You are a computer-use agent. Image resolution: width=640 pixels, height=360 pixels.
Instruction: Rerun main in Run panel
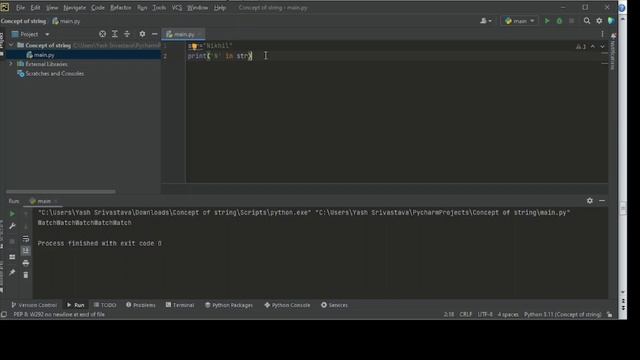pos(12,213)
